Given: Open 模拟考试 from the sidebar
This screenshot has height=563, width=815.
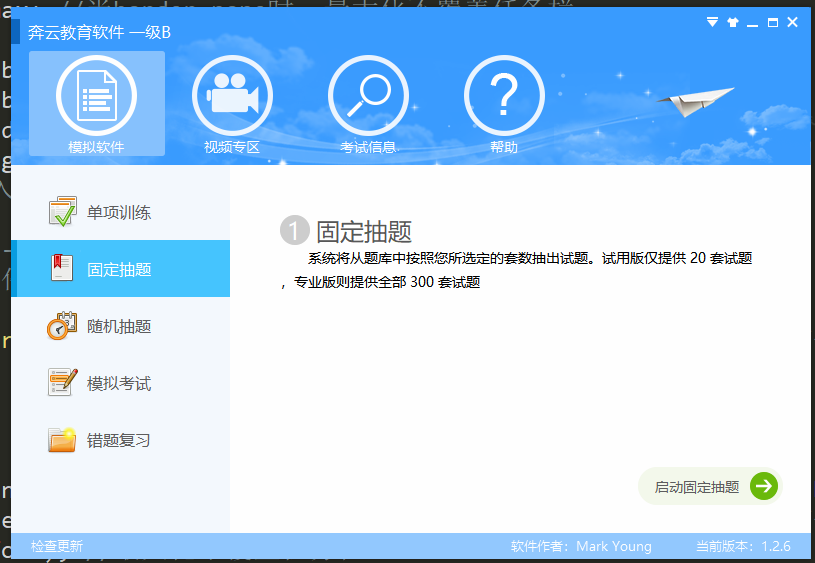Looking at the screenshot, I should point(119,383).
